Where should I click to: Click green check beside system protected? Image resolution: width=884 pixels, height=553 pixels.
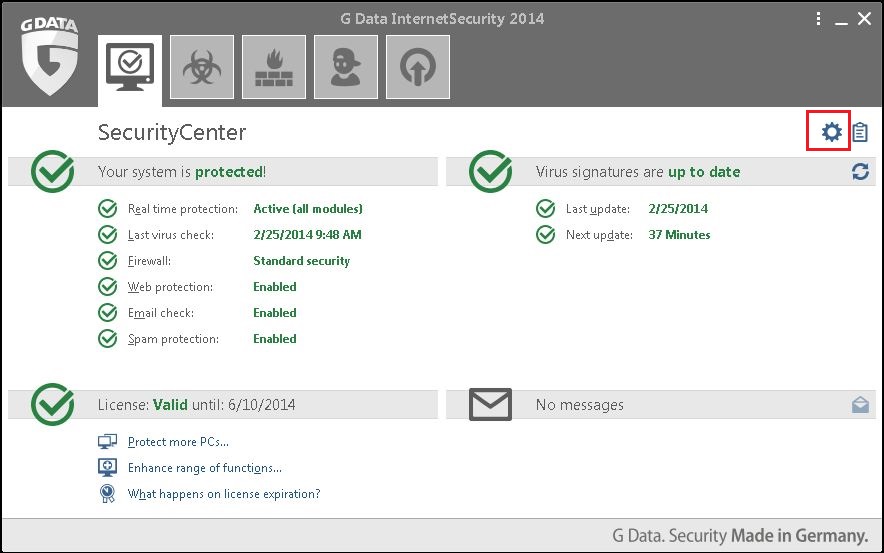coord(52,171)
